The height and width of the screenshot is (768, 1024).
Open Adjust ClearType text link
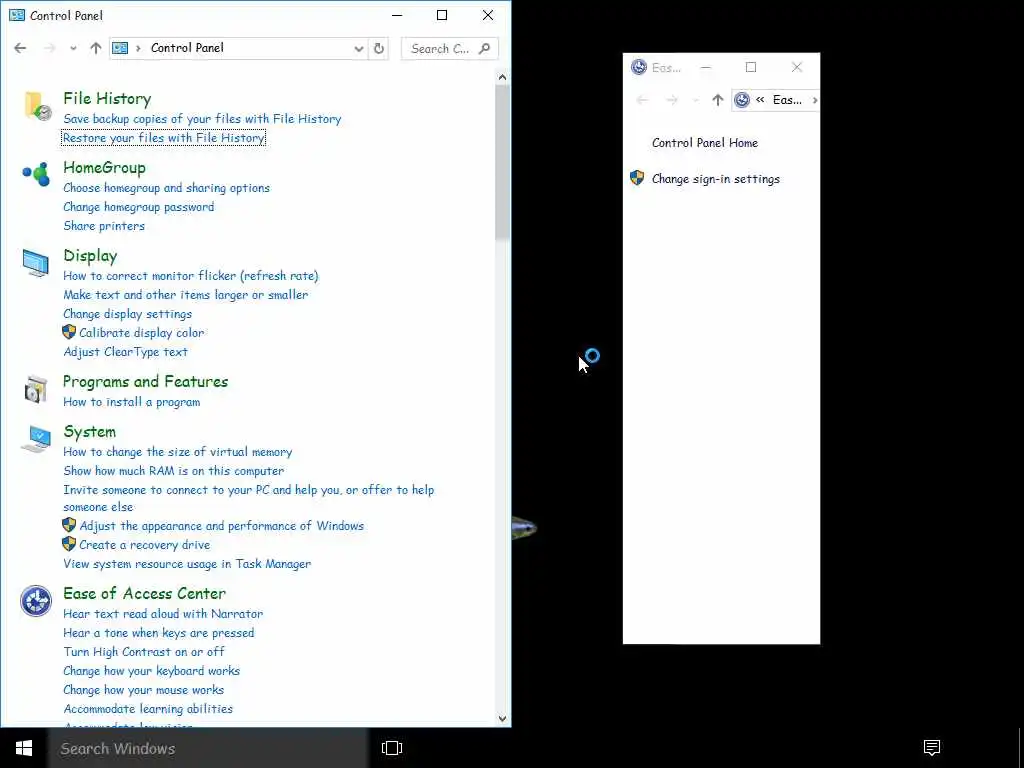pos(125,351)
